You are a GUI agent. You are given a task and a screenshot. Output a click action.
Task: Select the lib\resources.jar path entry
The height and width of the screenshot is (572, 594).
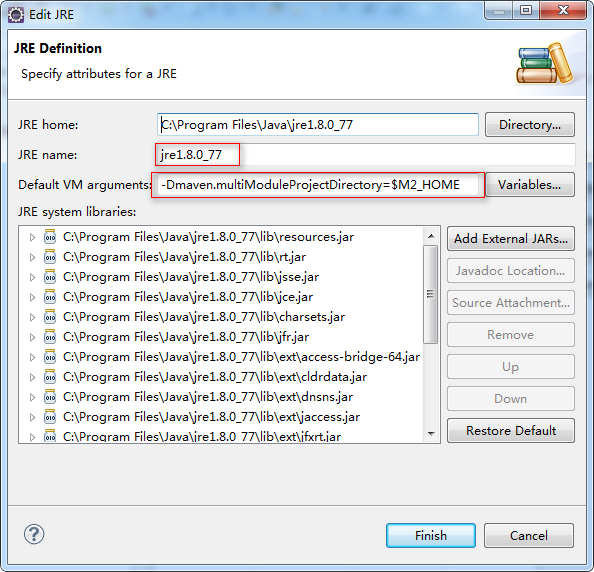(x=208, y=237)
